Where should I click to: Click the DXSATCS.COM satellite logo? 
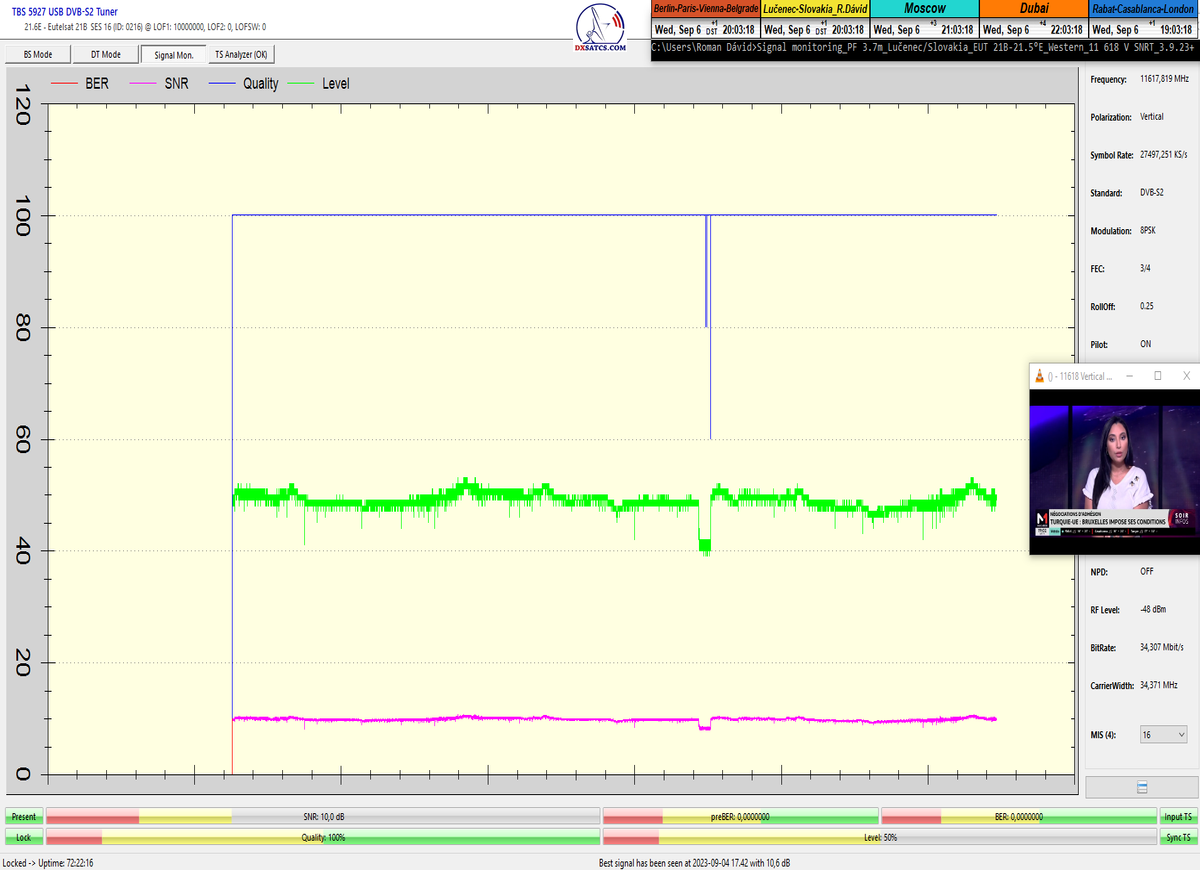(601, 30)
